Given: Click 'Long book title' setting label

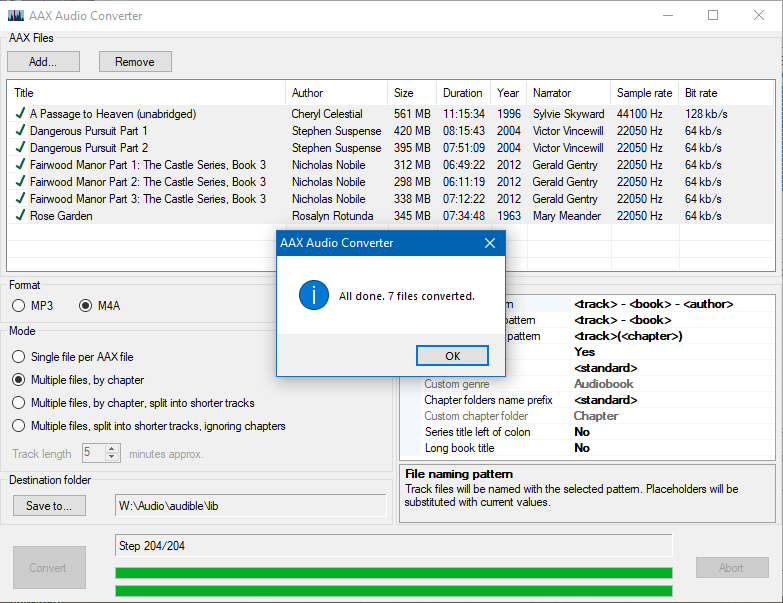Looking at the screenshot, I should click(459, 448).
